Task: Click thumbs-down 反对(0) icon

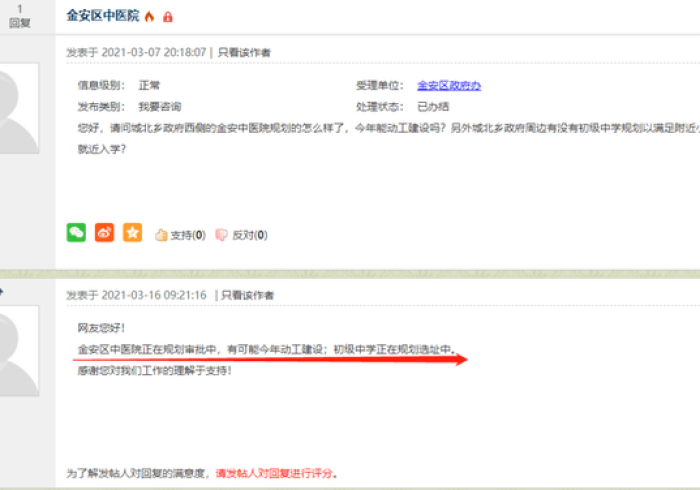Action: click(221, 235)
